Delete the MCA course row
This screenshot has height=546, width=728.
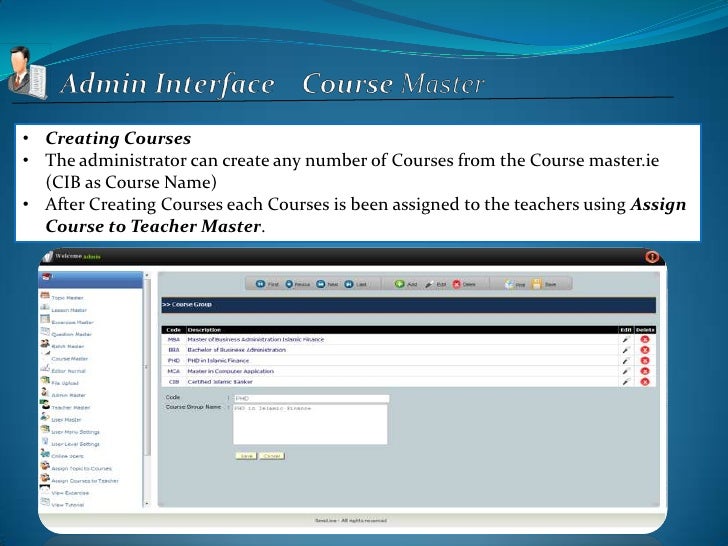pyautogui.click(x=644, y=371)
